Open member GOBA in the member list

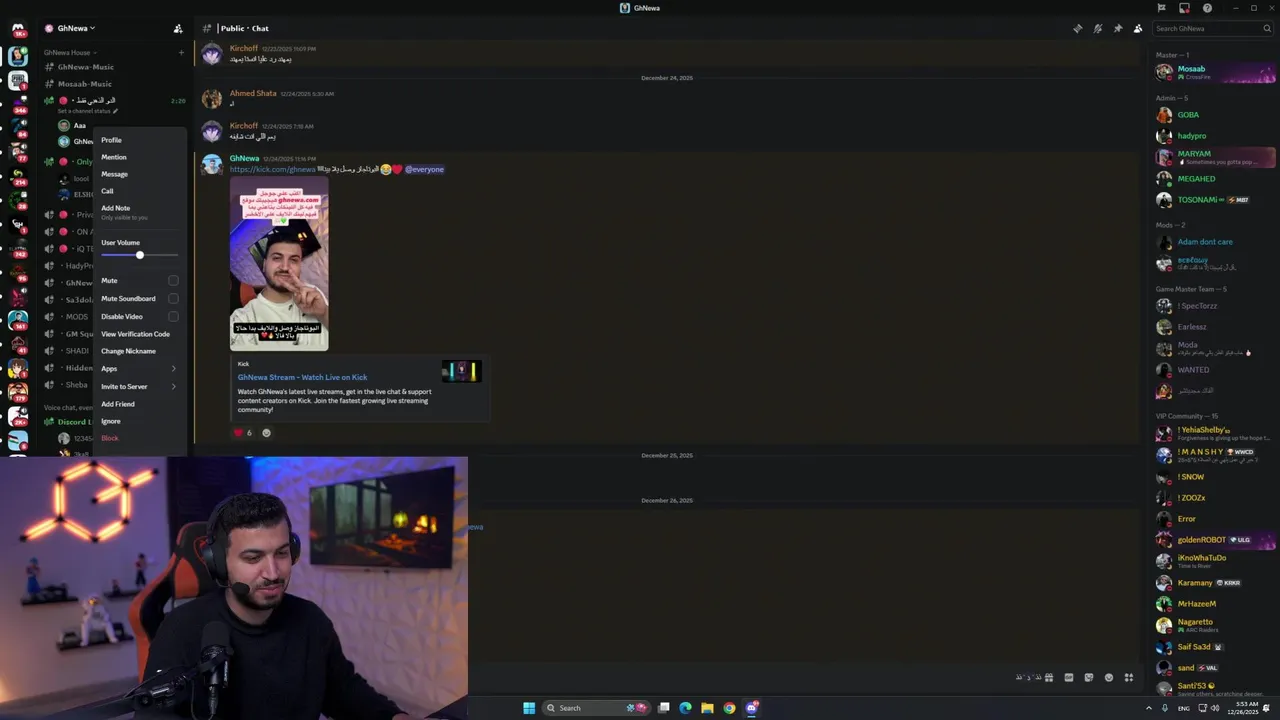click(x=1214, y=115)
